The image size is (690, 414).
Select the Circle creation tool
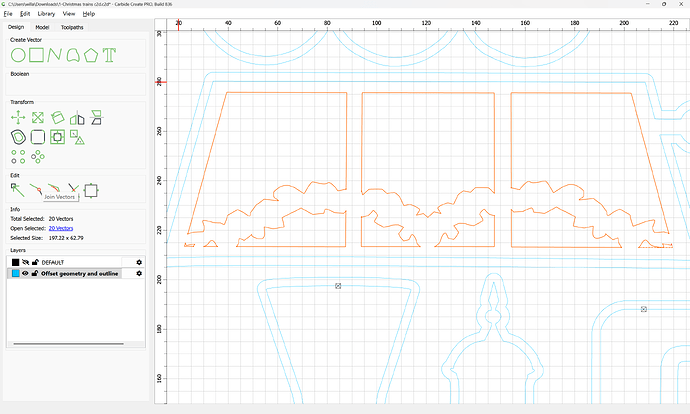(17, 54)
